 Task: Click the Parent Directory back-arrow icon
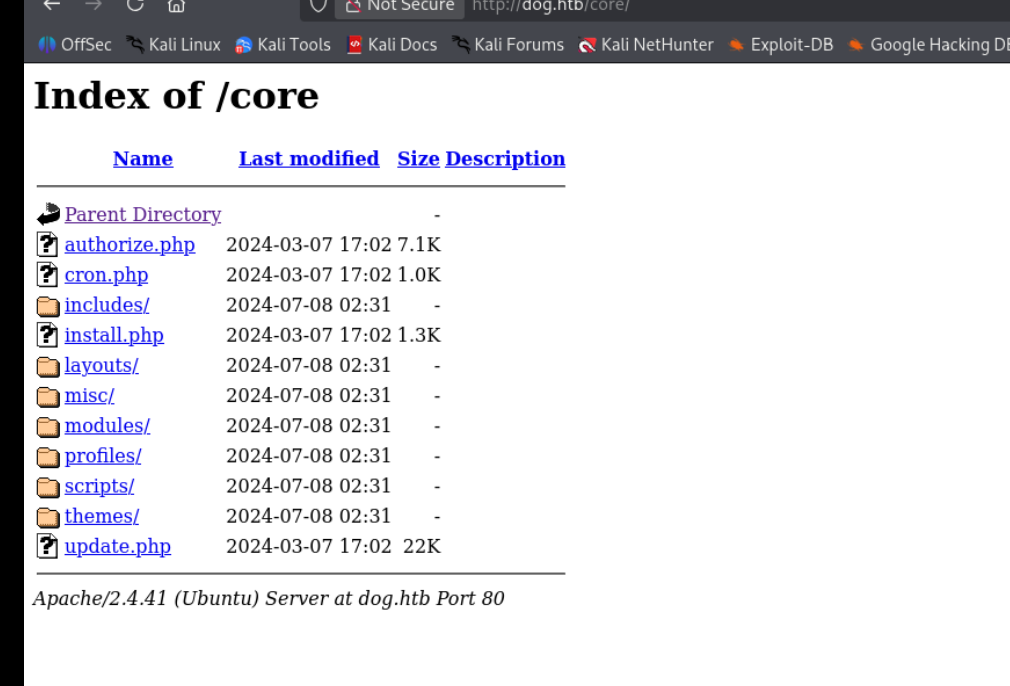(x=48, y=215)
